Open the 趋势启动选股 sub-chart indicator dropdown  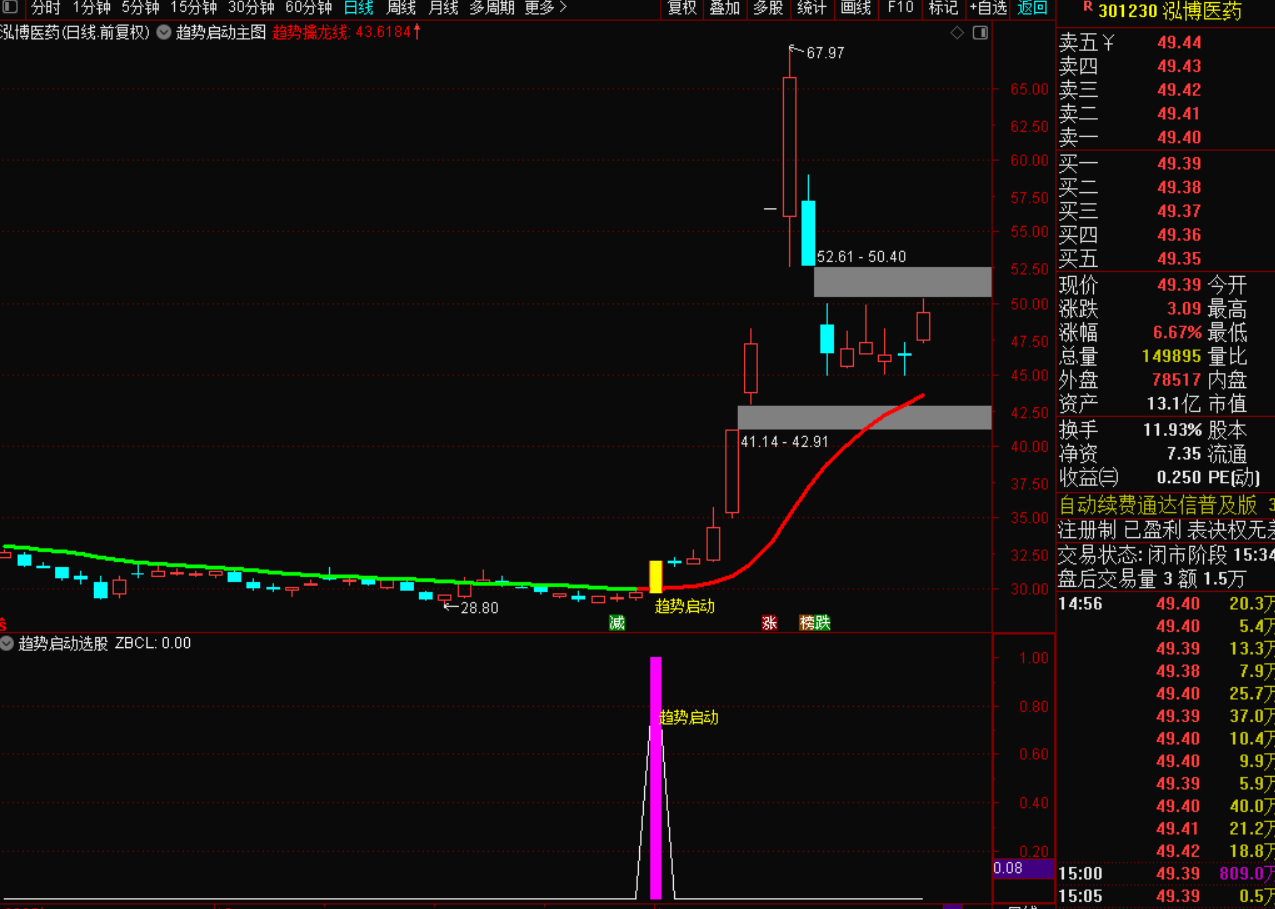coord(8,643)
